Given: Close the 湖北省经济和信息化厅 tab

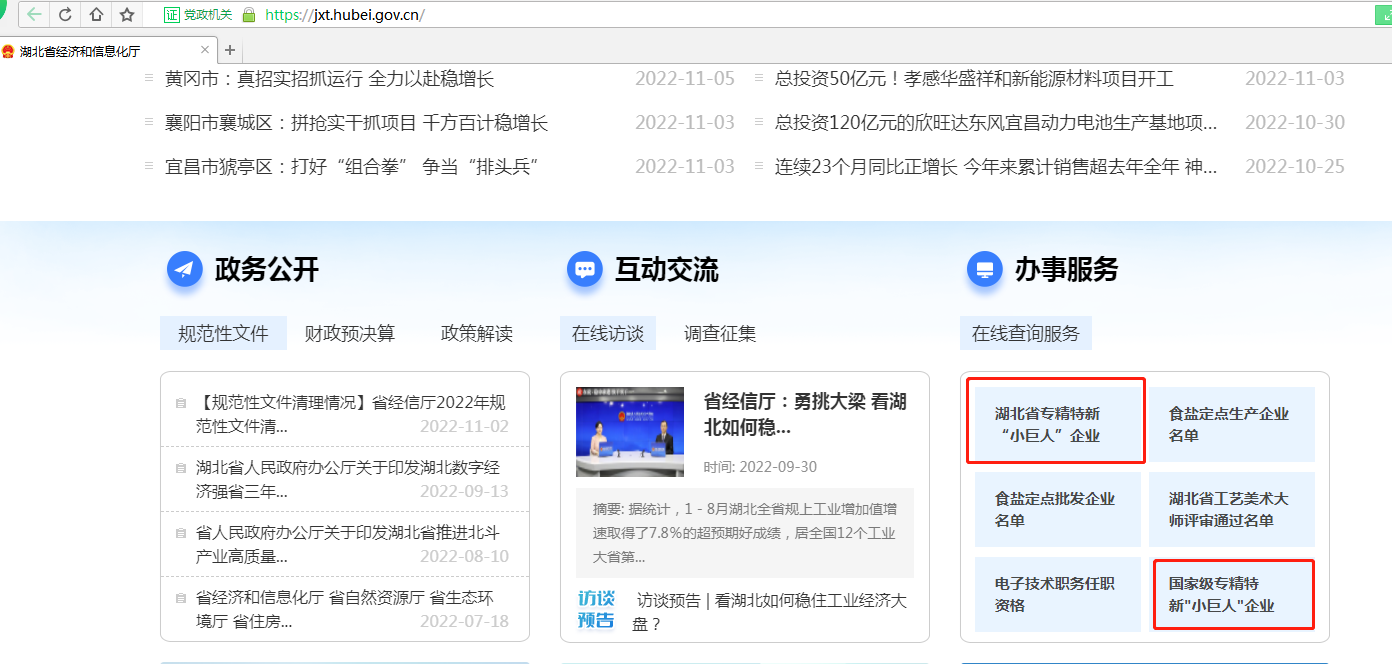Looking at the screenshot, I should pyautogui.click(x=205, y=50).
